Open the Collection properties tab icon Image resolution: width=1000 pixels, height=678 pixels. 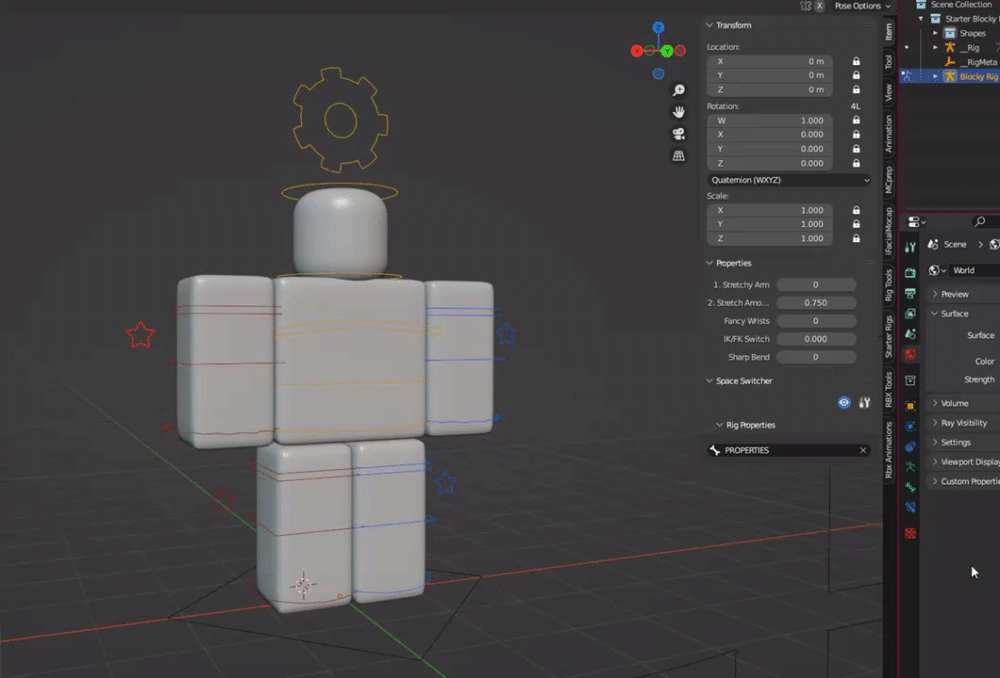pos(910,380)
